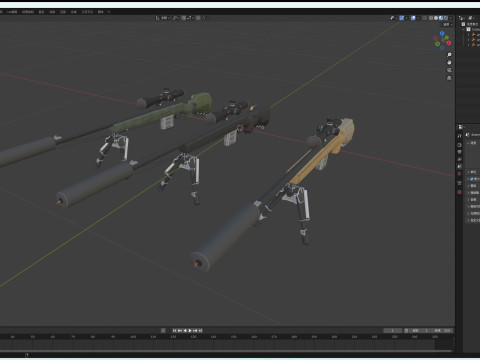Select solid viewport shading sphere

pos(436,18)
